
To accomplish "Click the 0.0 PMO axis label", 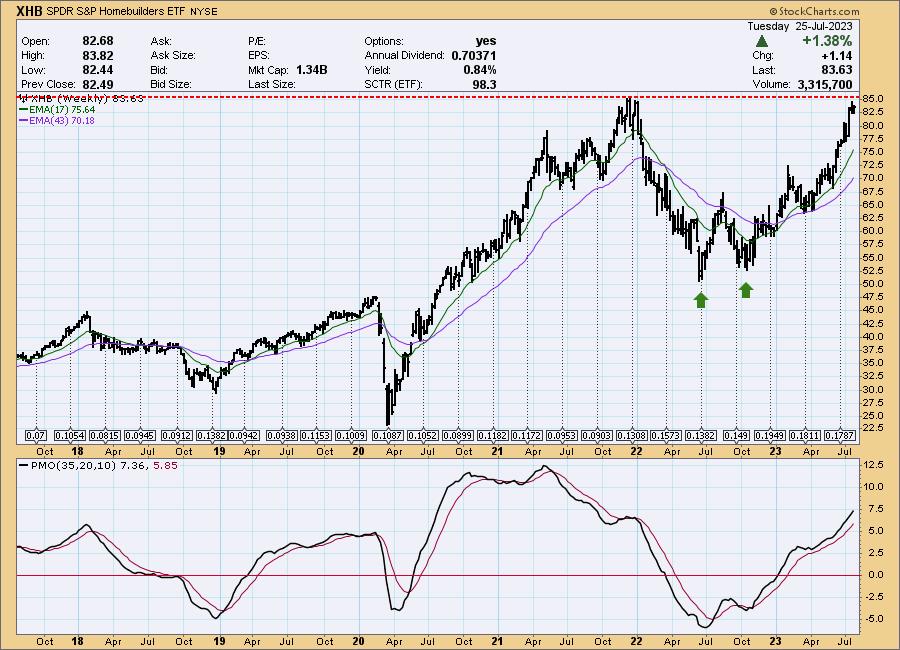I will click(875, 575).
